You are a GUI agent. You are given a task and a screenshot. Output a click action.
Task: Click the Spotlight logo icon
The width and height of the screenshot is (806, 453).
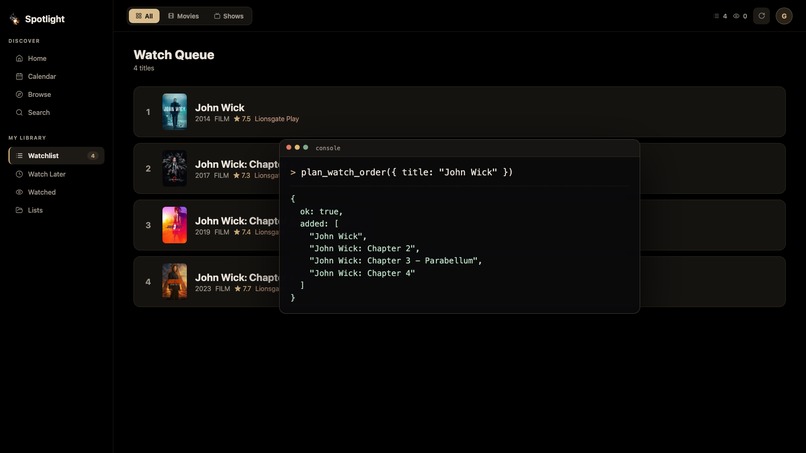click(14, 19)
